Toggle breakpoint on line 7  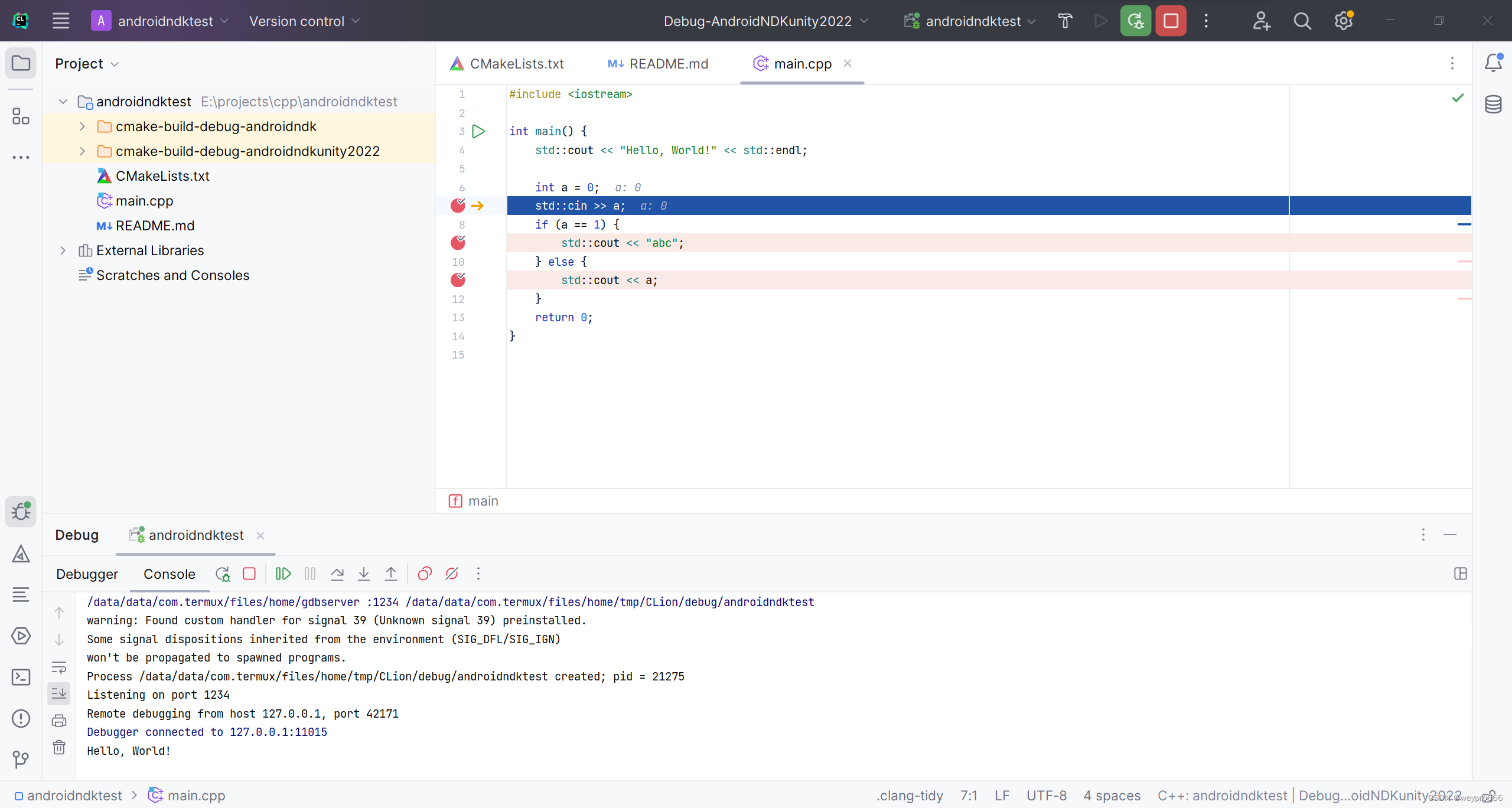tap(458, 206)
